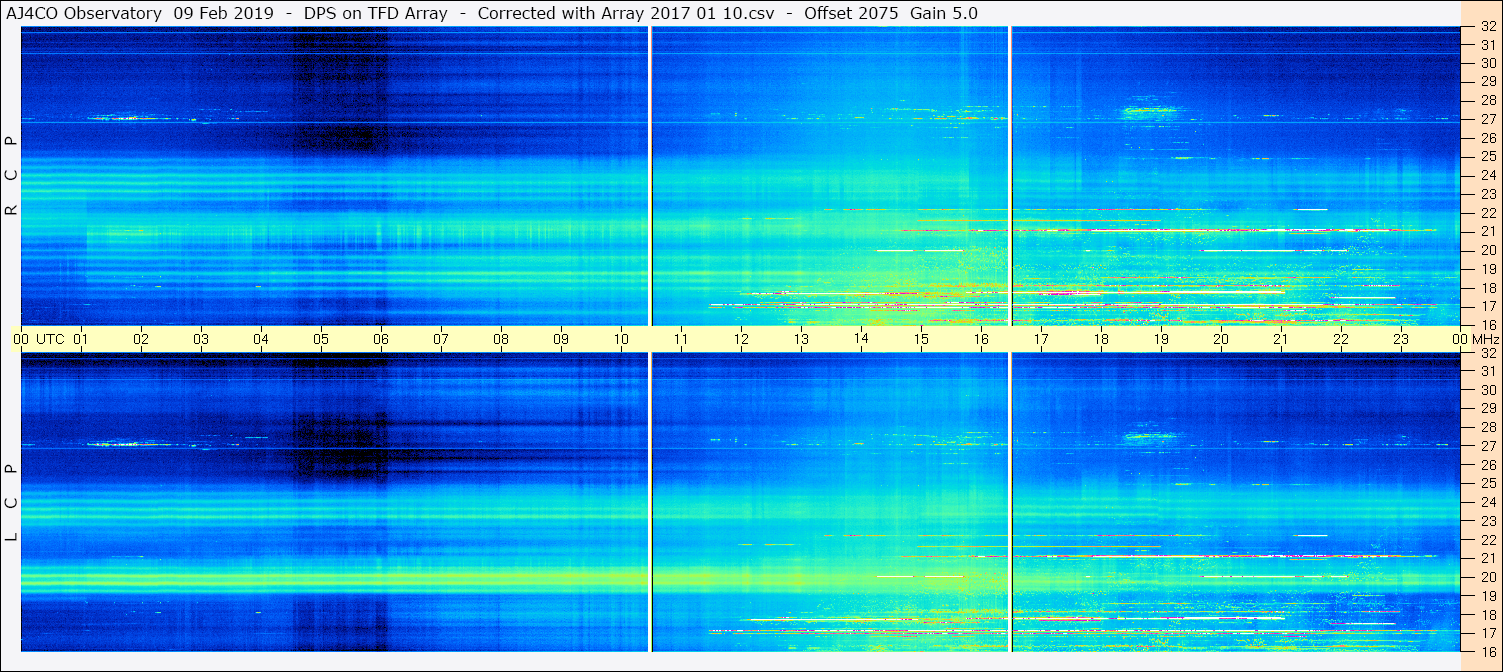
Task: Select 27 MHz on the LCP frequency scale
Action: 1487,446
